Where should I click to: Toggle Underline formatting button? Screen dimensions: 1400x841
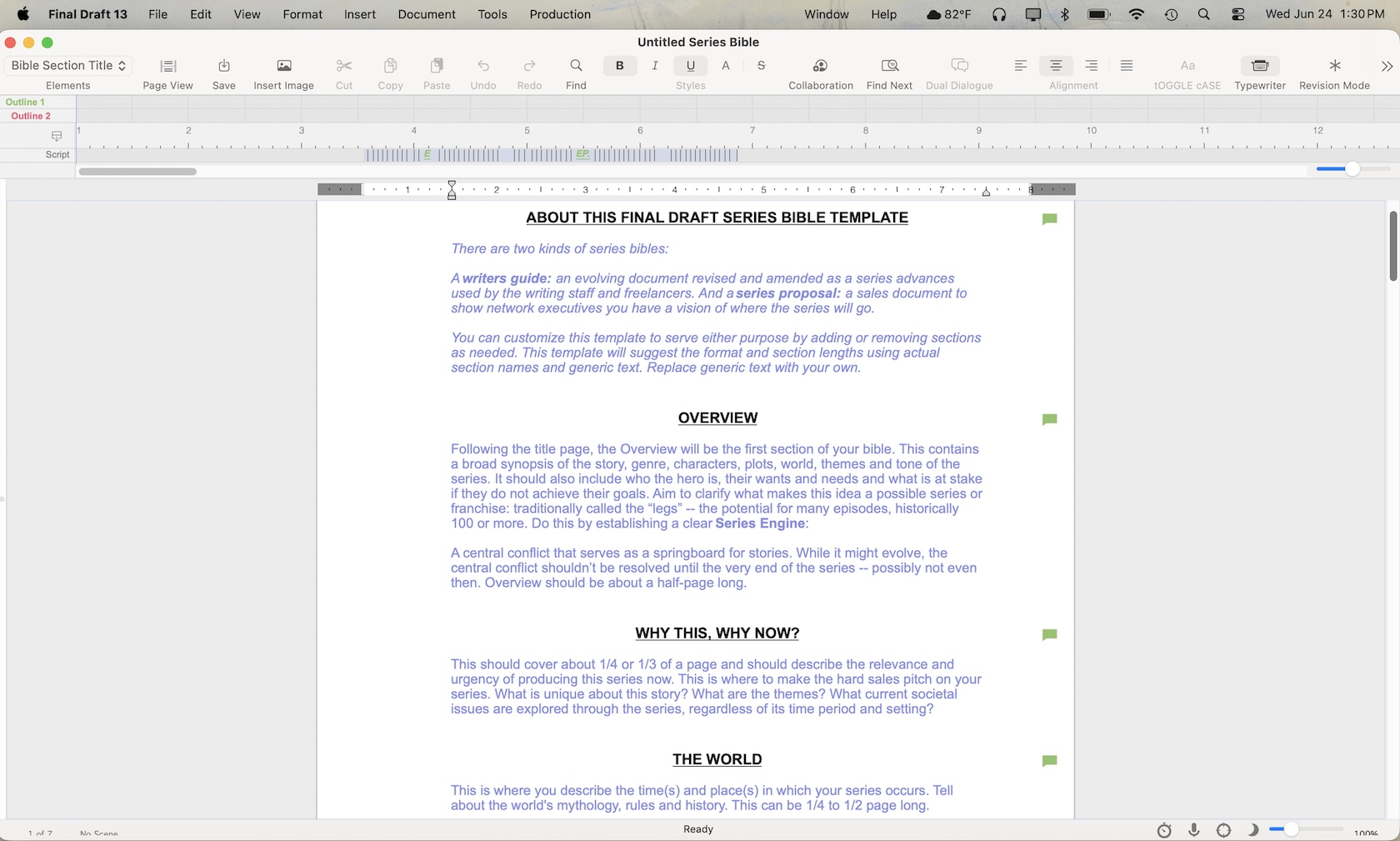tap(690, 66)
